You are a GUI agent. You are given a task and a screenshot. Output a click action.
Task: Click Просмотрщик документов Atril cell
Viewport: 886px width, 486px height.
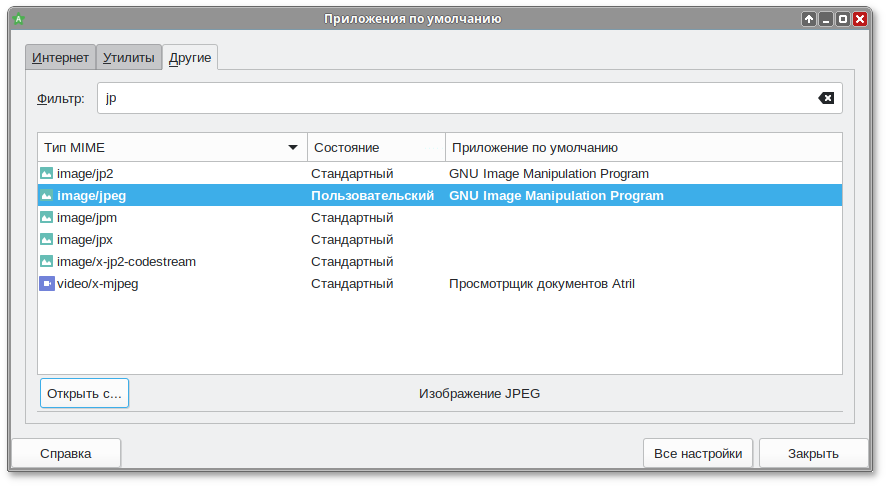[541, 284]
